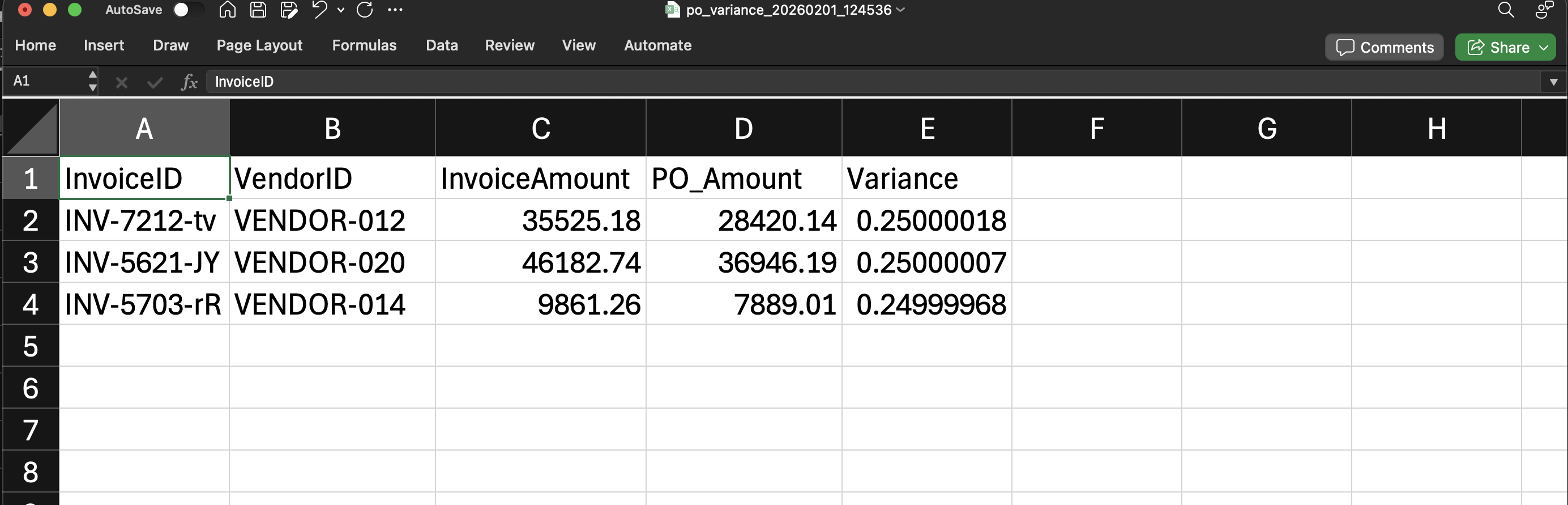Image resolution: width=1568 pixels, height=505 pixels.
Task: Click the Save floppy disk icon
Action: (x=258, y=10)
